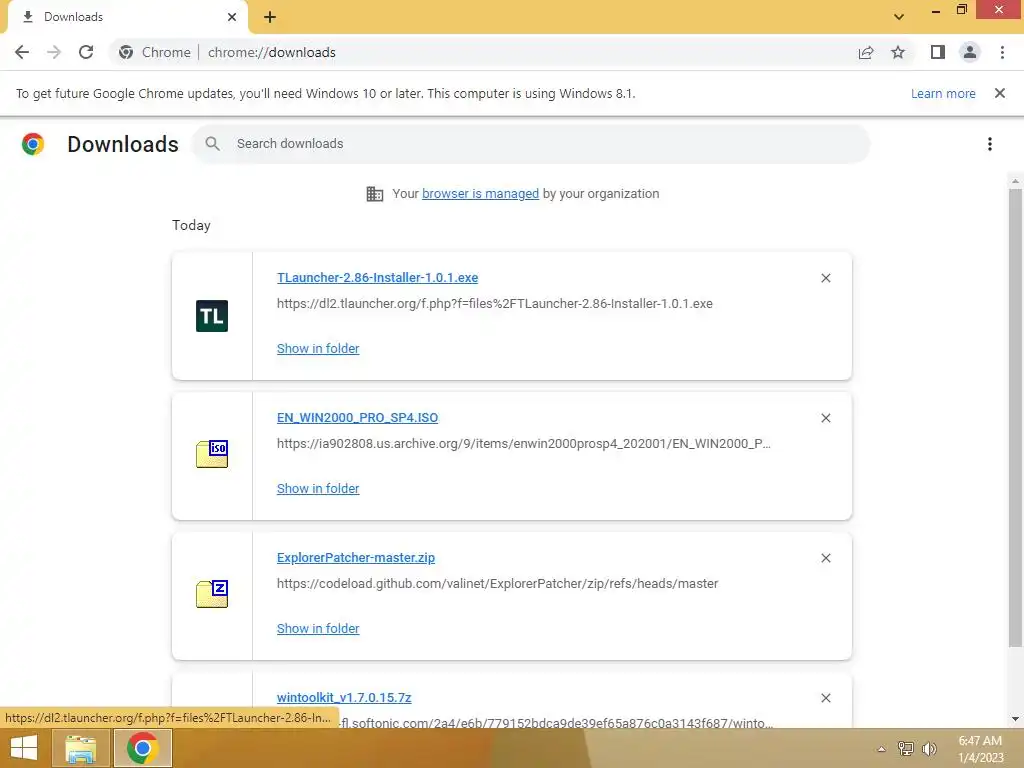Open the 'browser is managed' link
The height and width of the screenshot is (768, 1024).
pyautogui.click(x=480, y=194)
